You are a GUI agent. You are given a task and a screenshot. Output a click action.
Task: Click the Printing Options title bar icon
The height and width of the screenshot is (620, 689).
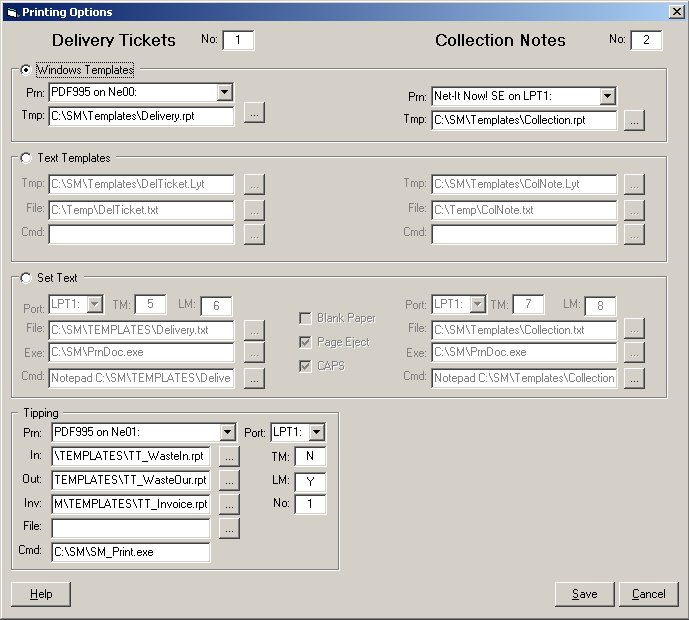pos(12,12)
